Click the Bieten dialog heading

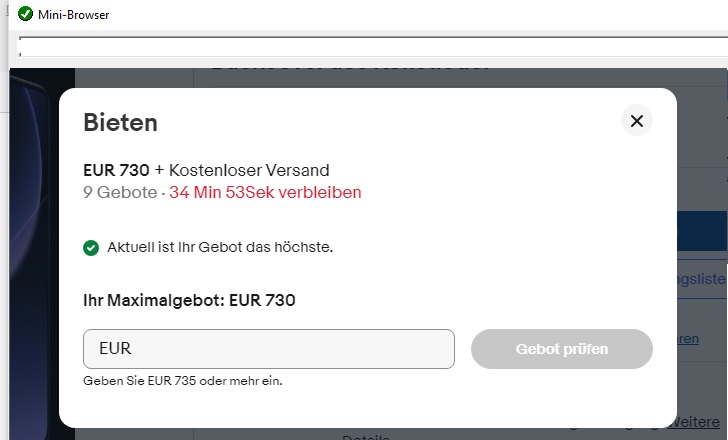pyautogui.click(x=120, y=122)
